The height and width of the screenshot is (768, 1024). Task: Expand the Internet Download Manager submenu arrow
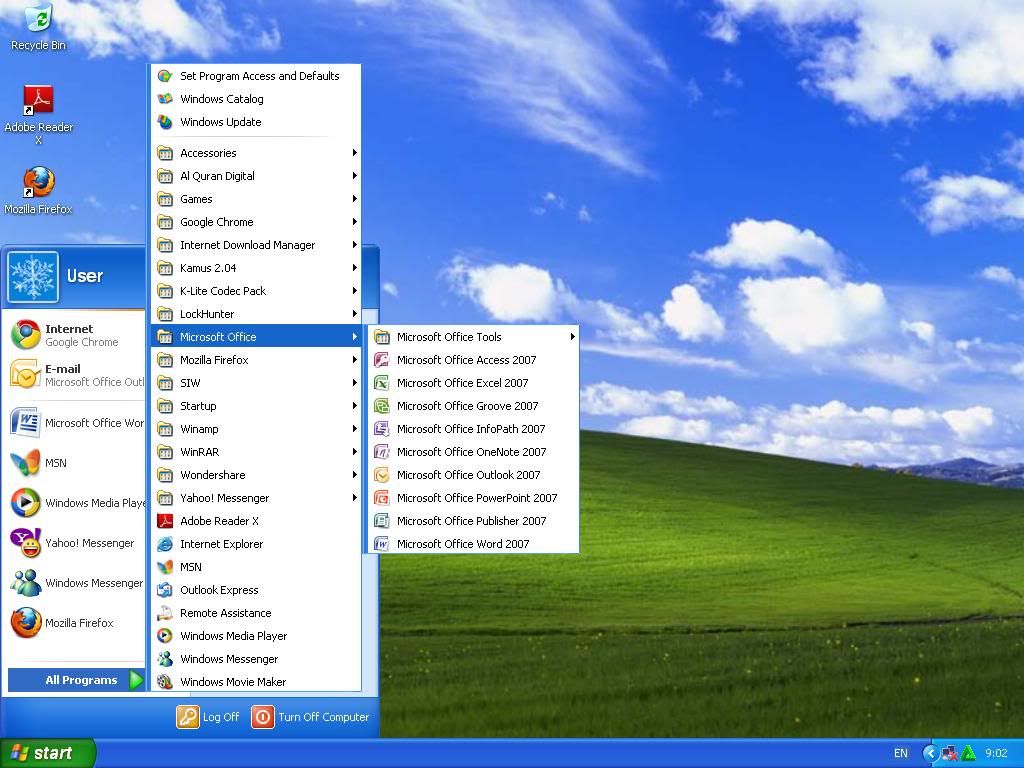coord(354,245)
